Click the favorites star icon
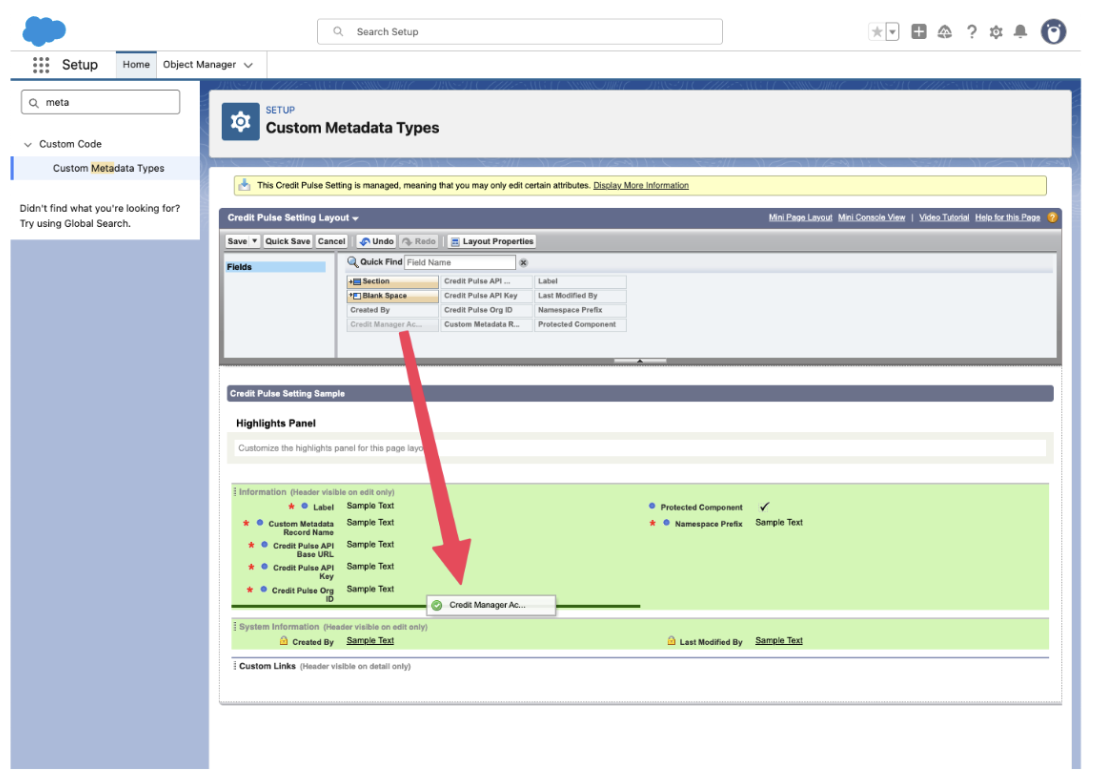This screenshot has width=1093, height=779. tap(877, 32)
